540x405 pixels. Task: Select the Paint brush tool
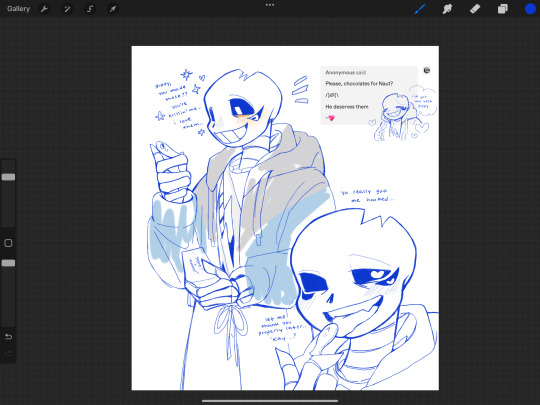click(x=420, y=9)
